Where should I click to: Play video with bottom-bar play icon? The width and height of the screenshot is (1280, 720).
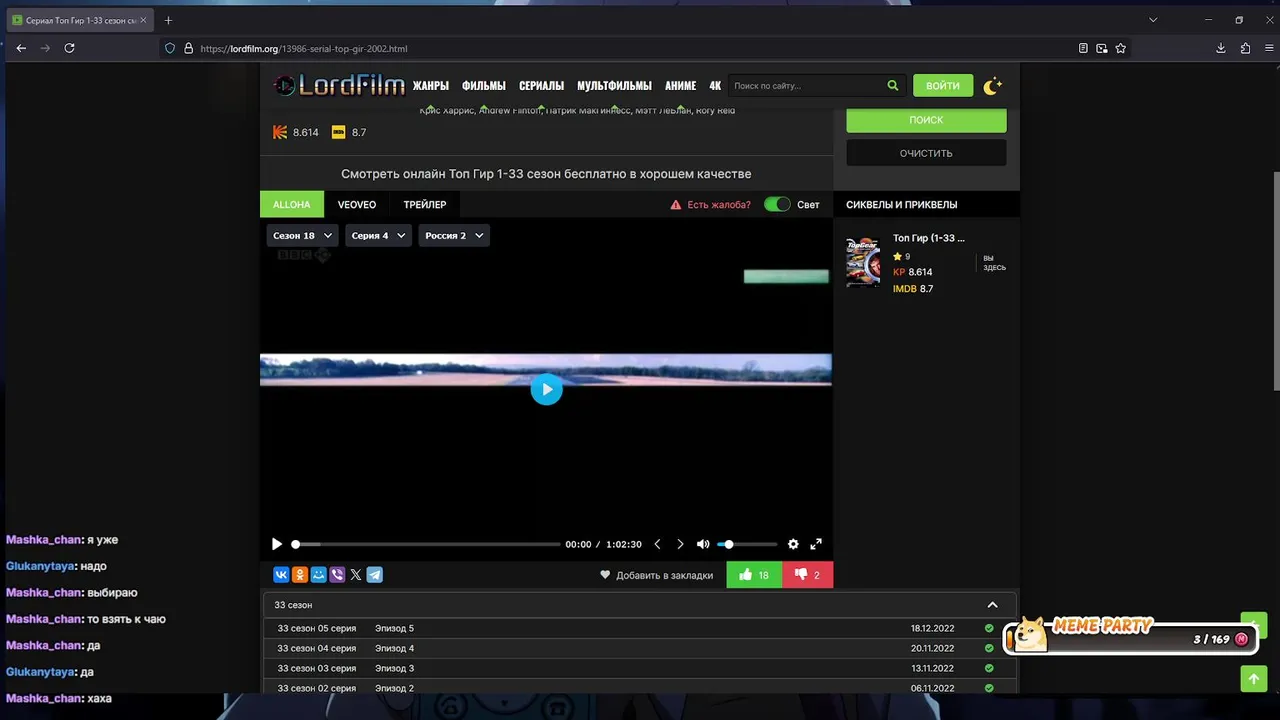tap(277, 544)
